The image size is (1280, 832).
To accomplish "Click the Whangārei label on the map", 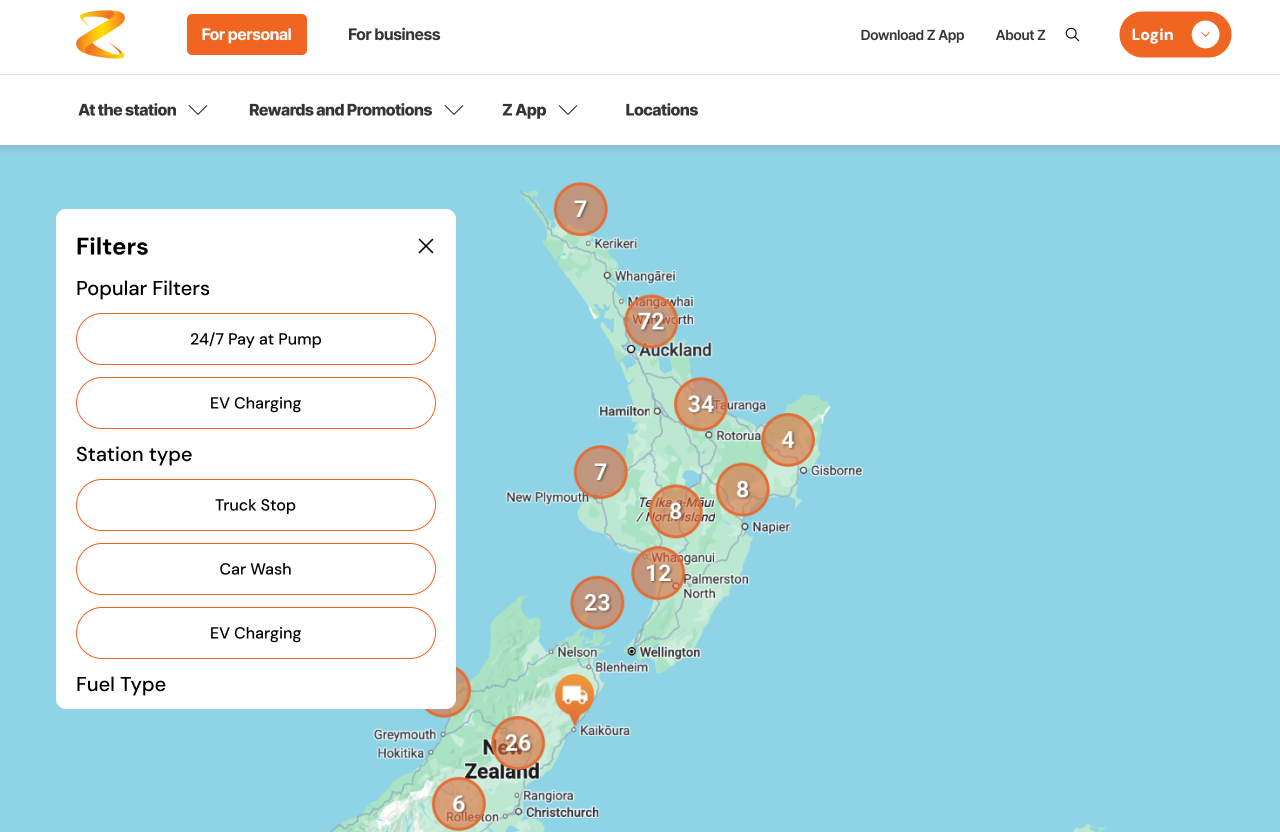I will [645, 276].
